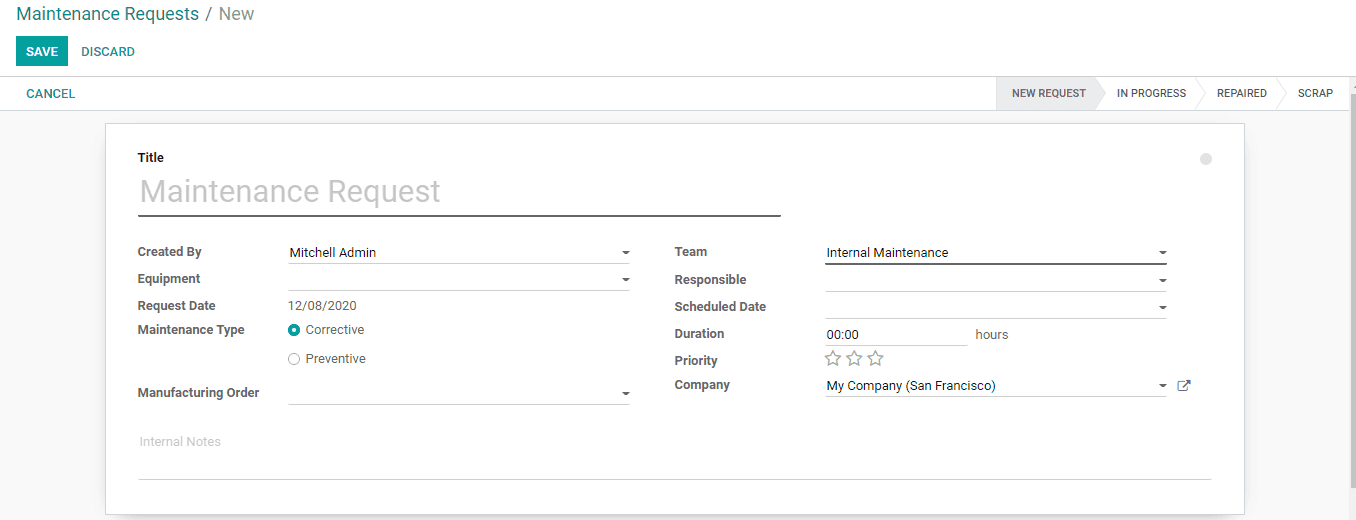Viewport: 1356px width, 520px height.
Task: Expand the Equipment dropdown arrow
Action: pyautogui.click(x=625, y=280)
